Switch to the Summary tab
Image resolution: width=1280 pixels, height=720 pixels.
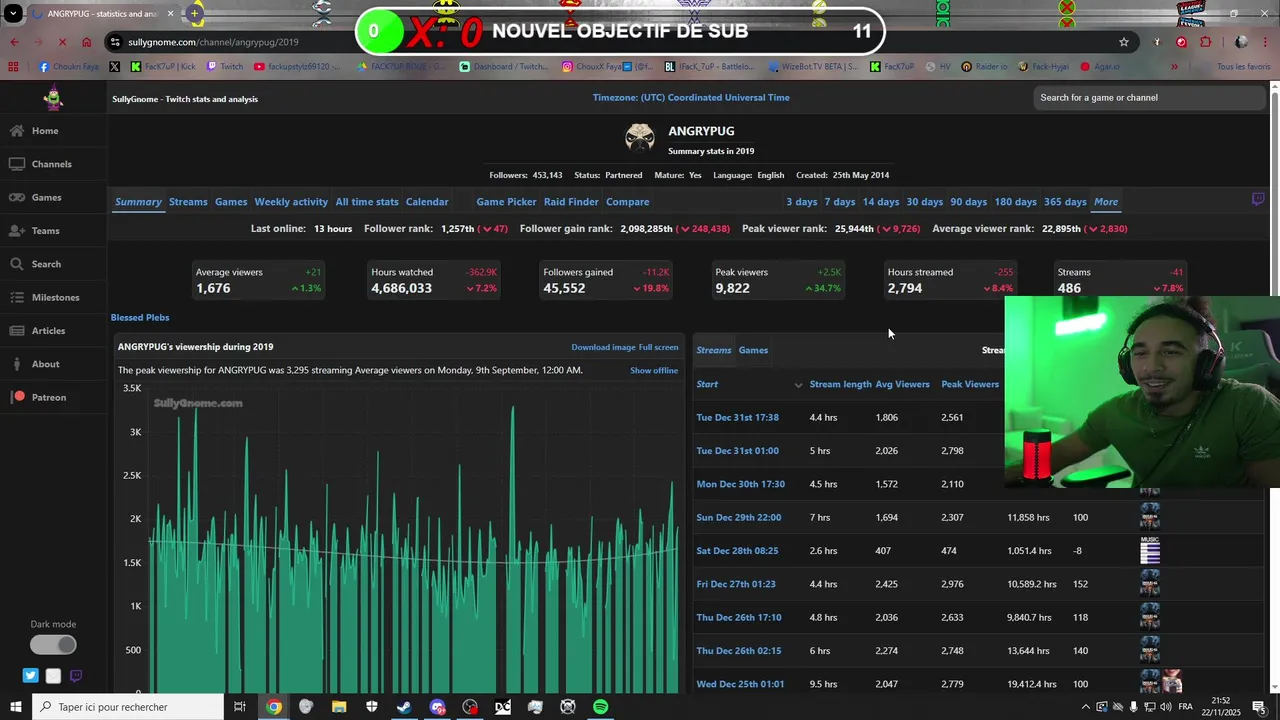click(138, 202)
